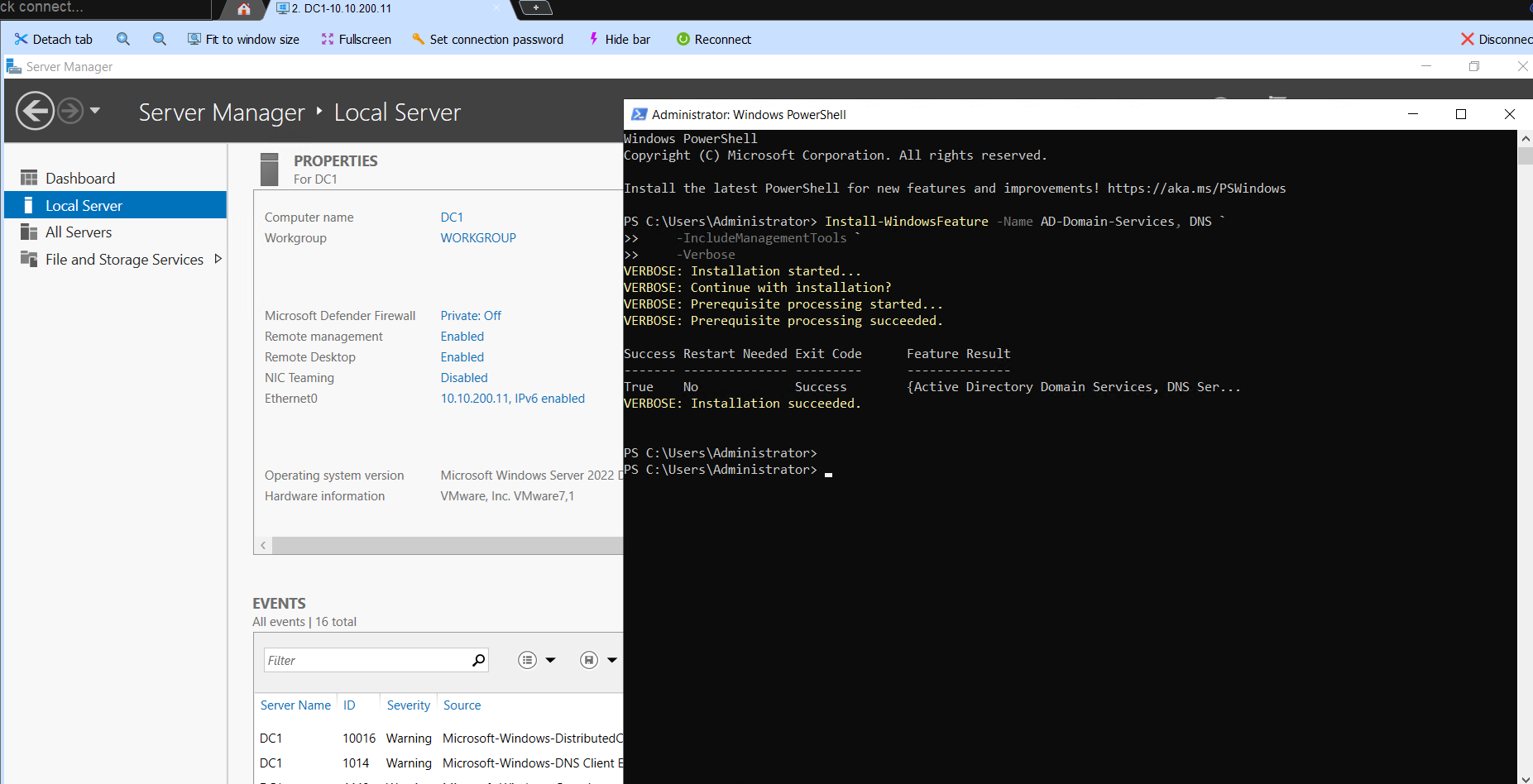Image resolution: width=1533 pixels, height=784 pixels.
Task: Select the DC1-10.10.200.11 connection tab
Action: pyautogui.click(x=342, y=8)
